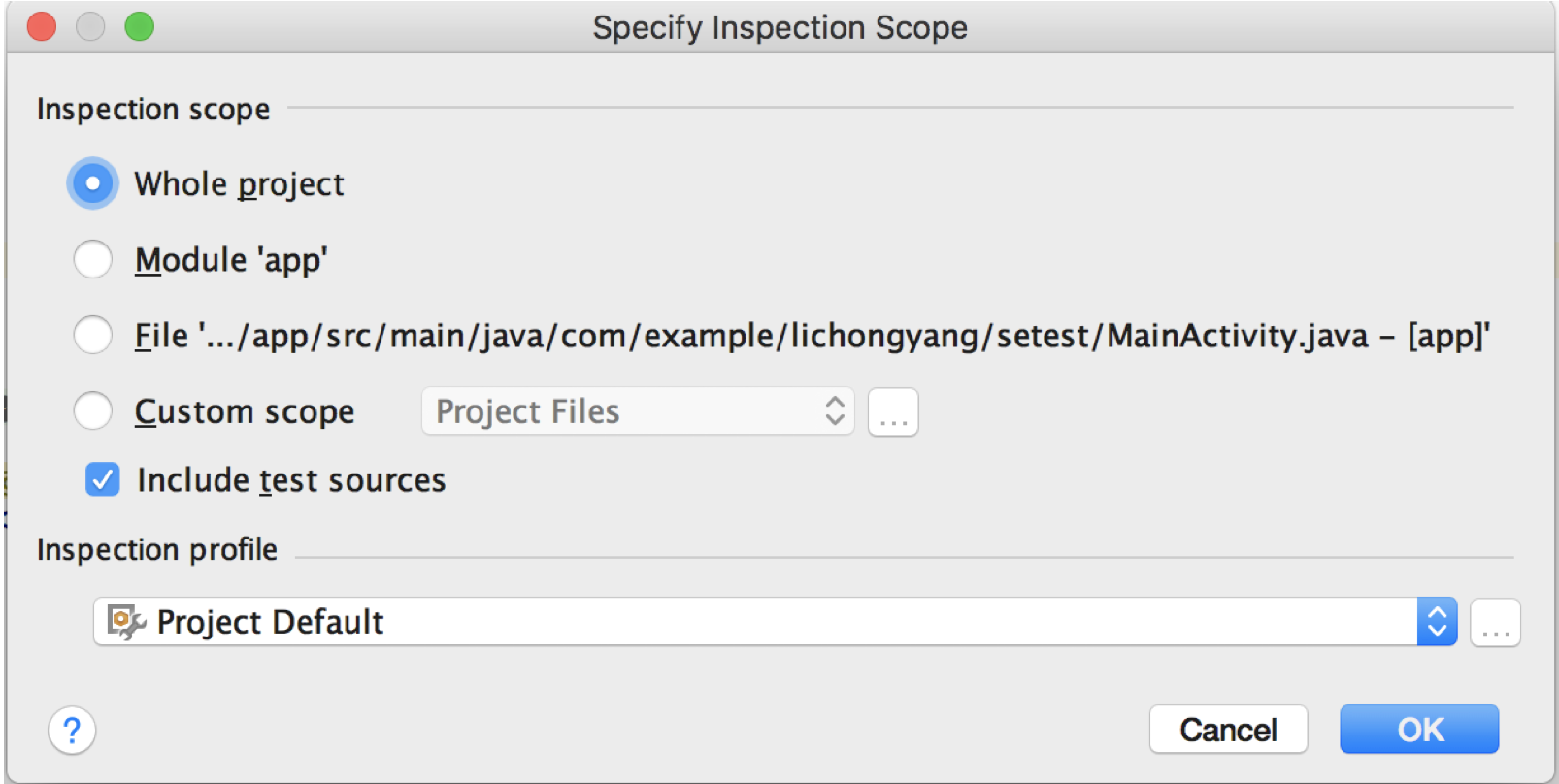This screenshot has width=1559, height=784.
Task: Open the Project Default profile dropdown
Action: 776,622
